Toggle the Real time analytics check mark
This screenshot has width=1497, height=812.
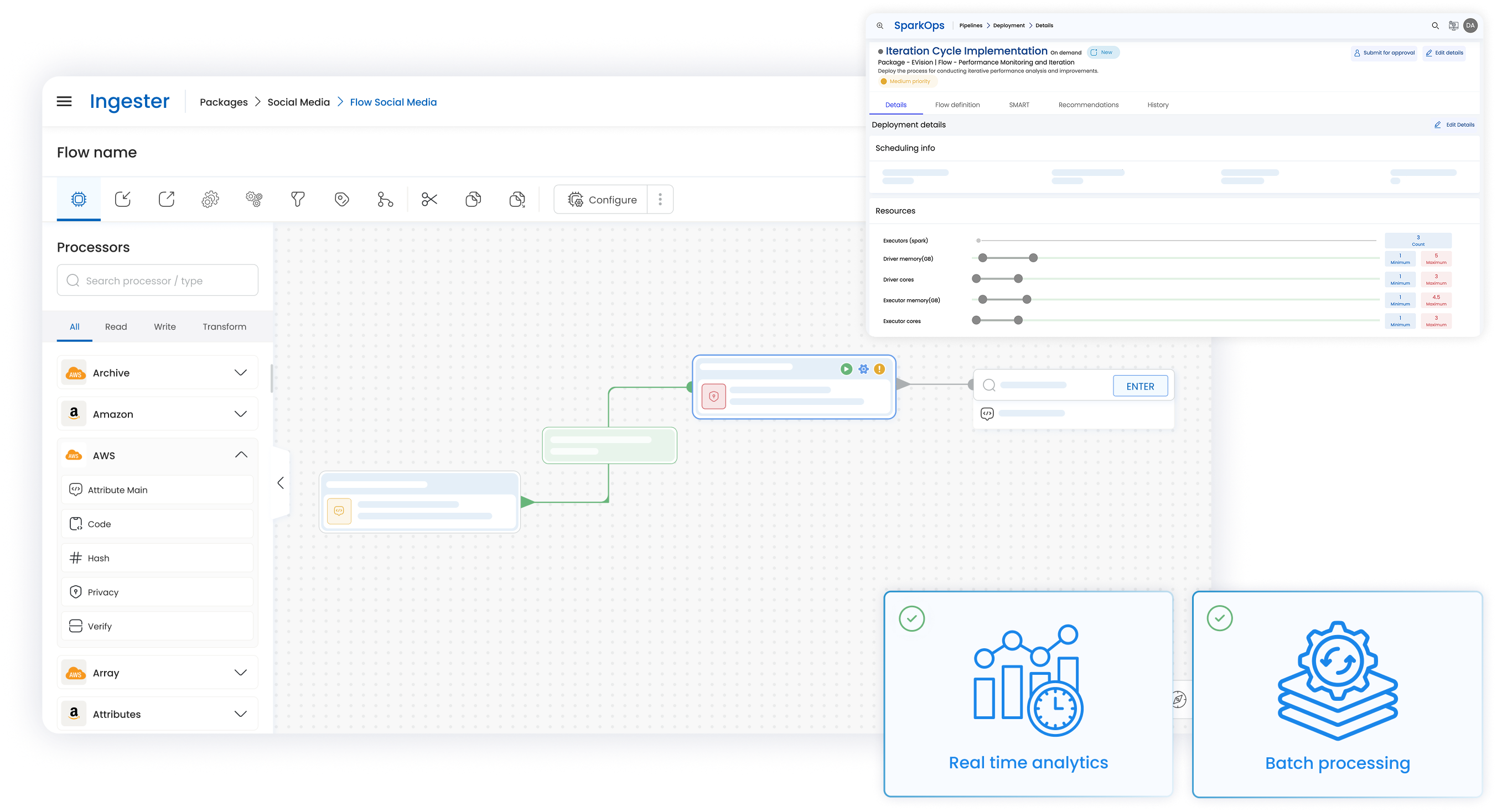(x=911, y=618)
